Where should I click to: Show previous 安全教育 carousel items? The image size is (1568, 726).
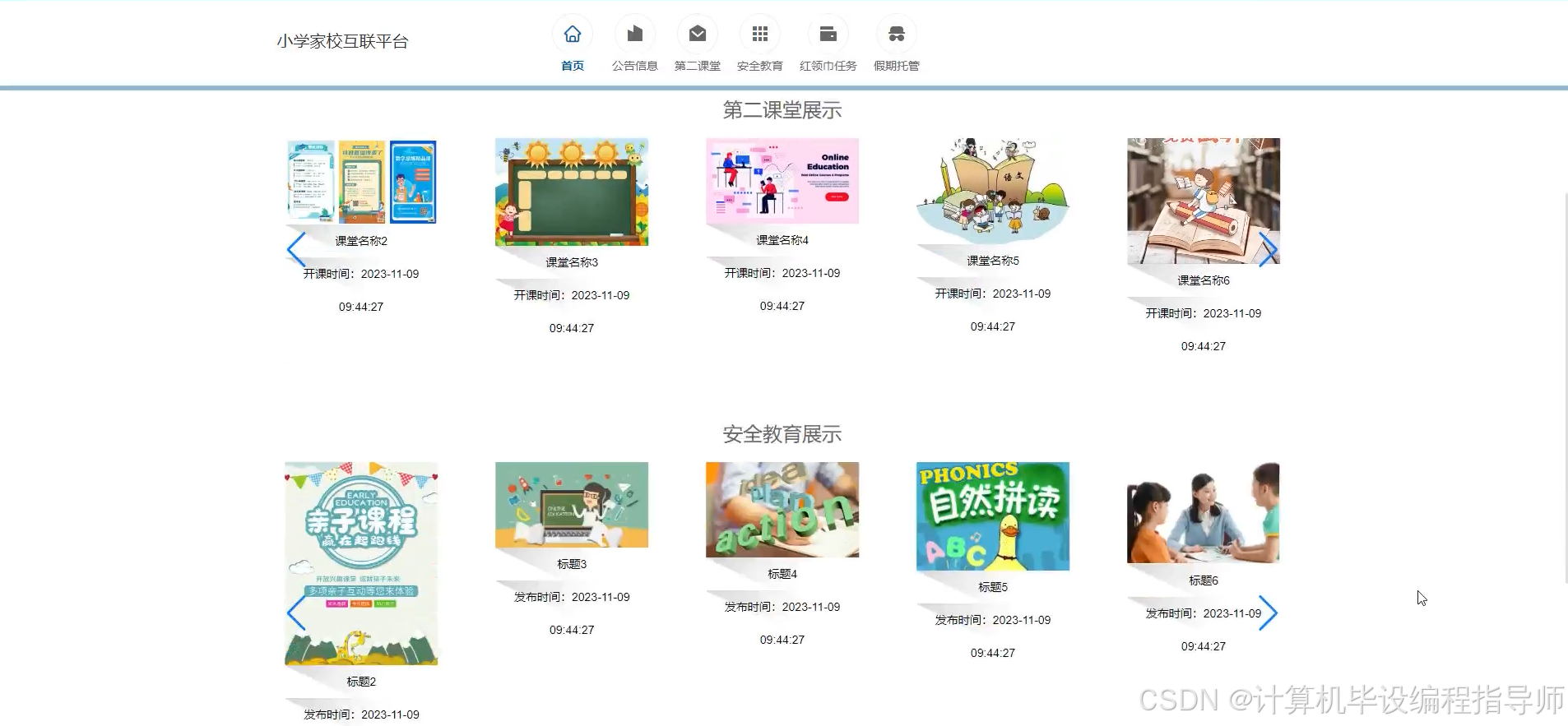point(296,613)
